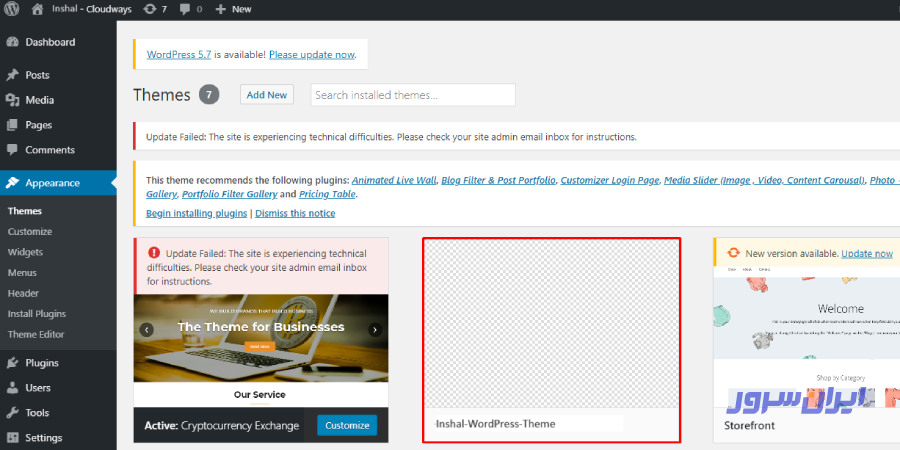Open the site home icon for Inshal - Cloudways
Screen dimensions: 900x450
point(37,9)
